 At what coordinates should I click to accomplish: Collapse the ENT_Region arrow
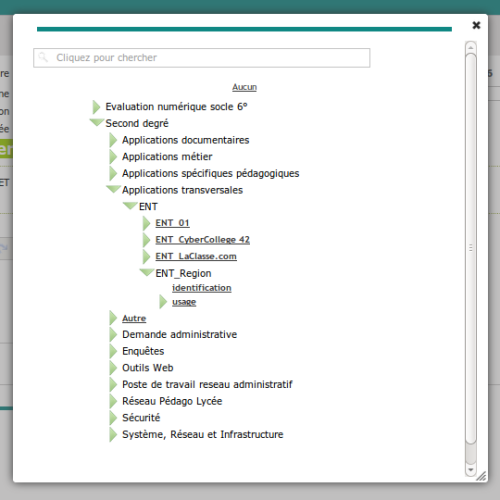(x=147, y=272)
